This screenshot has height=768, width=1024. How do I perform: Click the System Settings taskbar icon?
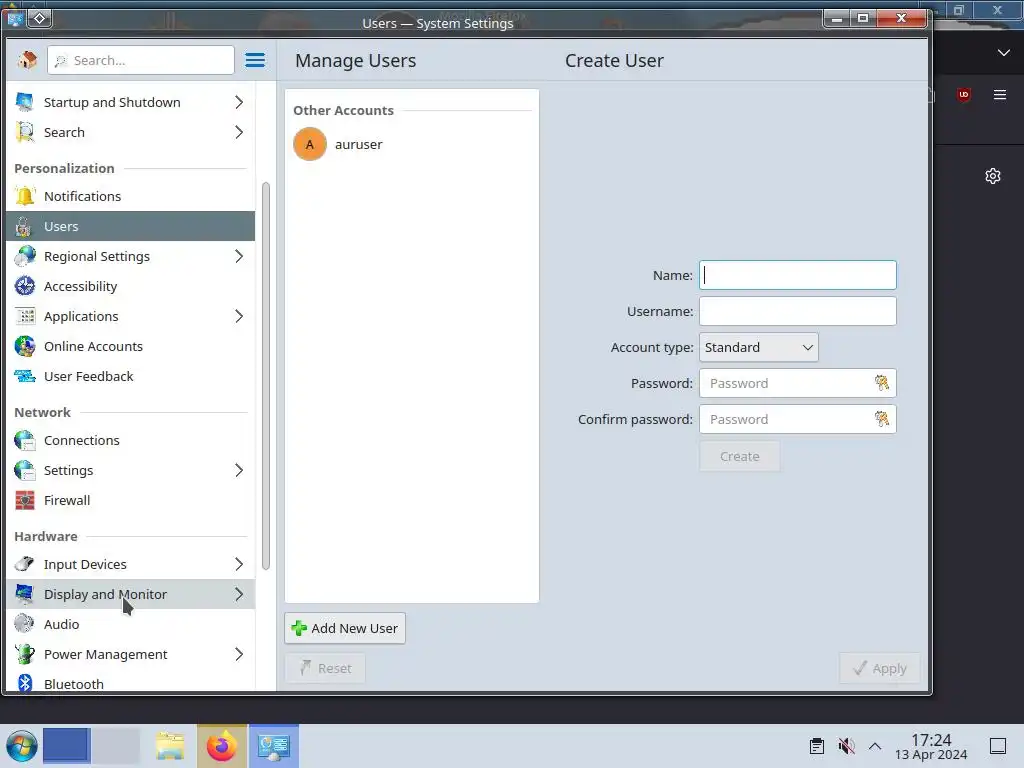pos(274,746)
